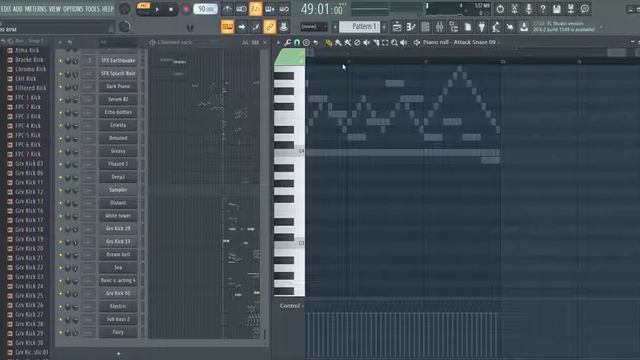Open the Control event lane selector
The width and height of the screenshot is (640, 360).
291,306
